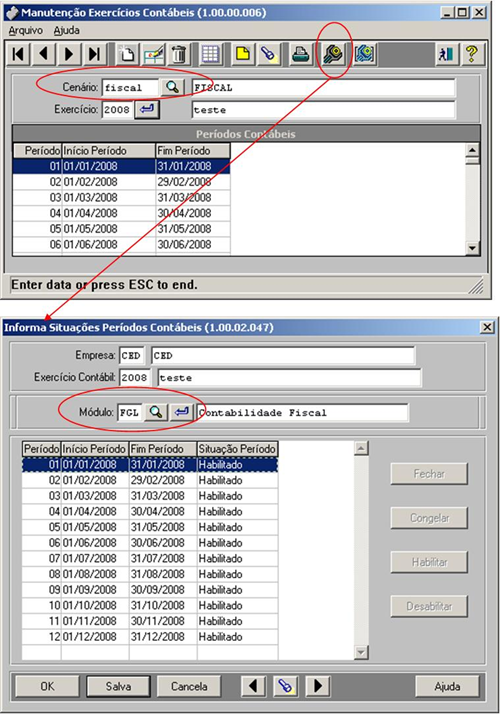Click next arrow button in bottom bar

[x=318, y=686]
